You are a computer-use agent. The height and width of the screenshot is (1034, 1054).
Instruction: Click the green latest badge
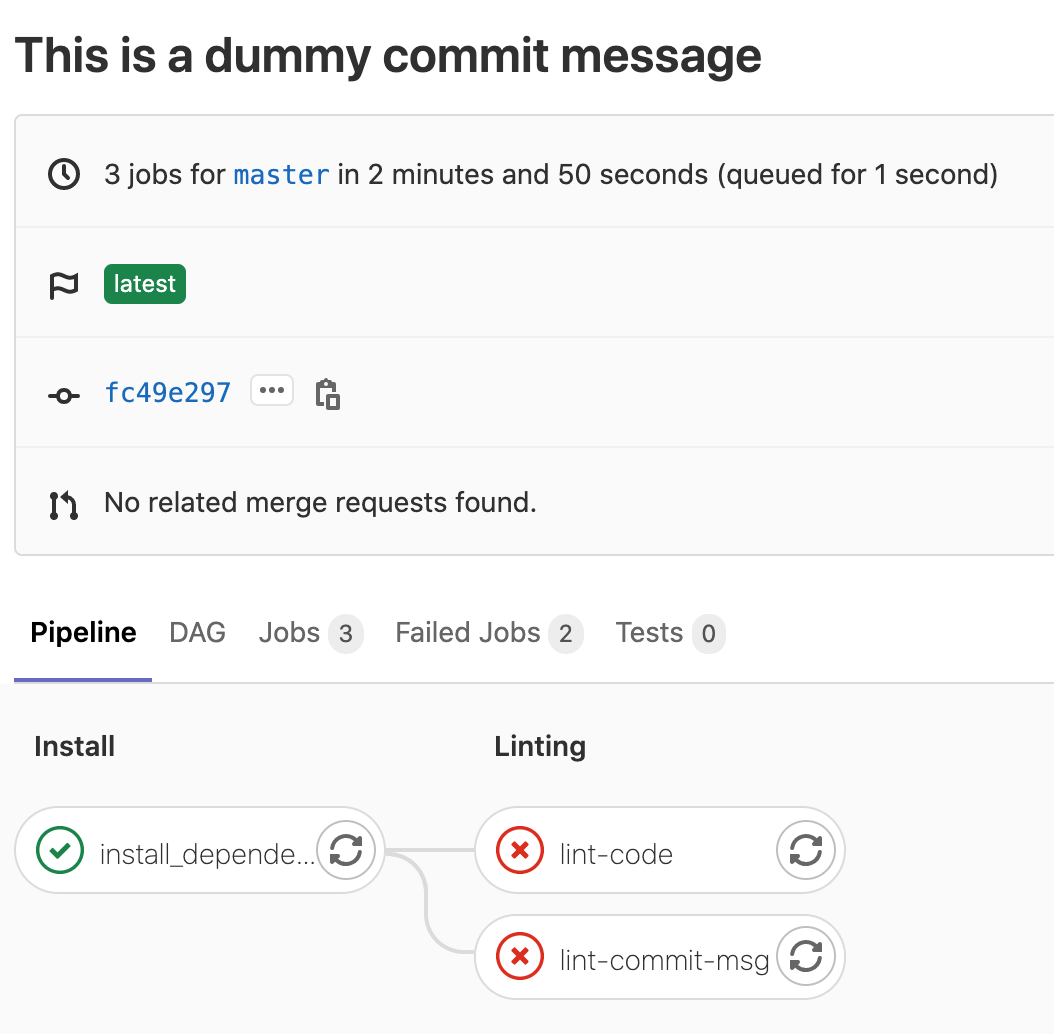click(x=145, y=284)
